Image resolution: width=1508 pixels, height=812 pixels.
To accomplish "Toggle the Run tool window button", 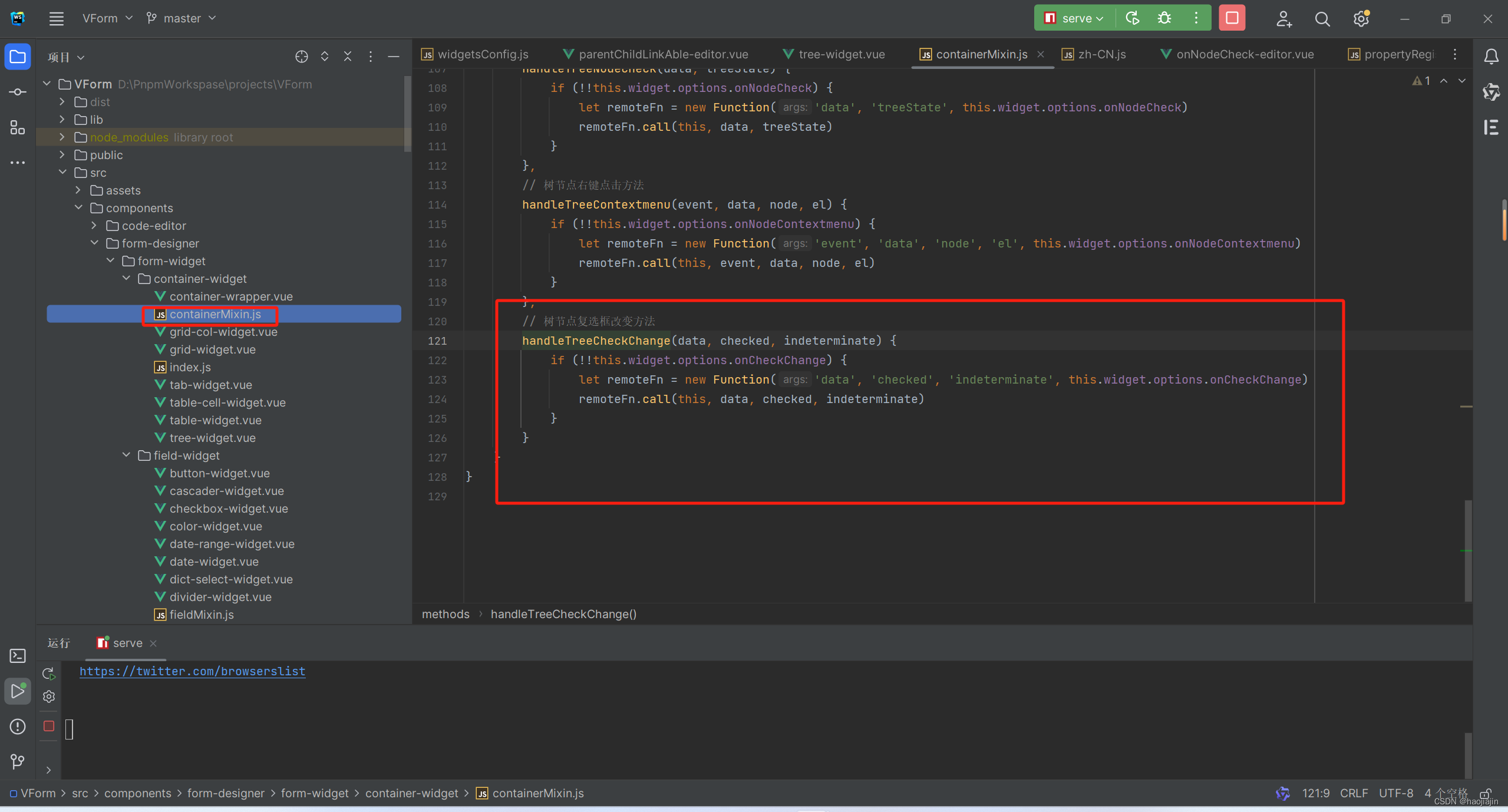I will pos(17,691).
